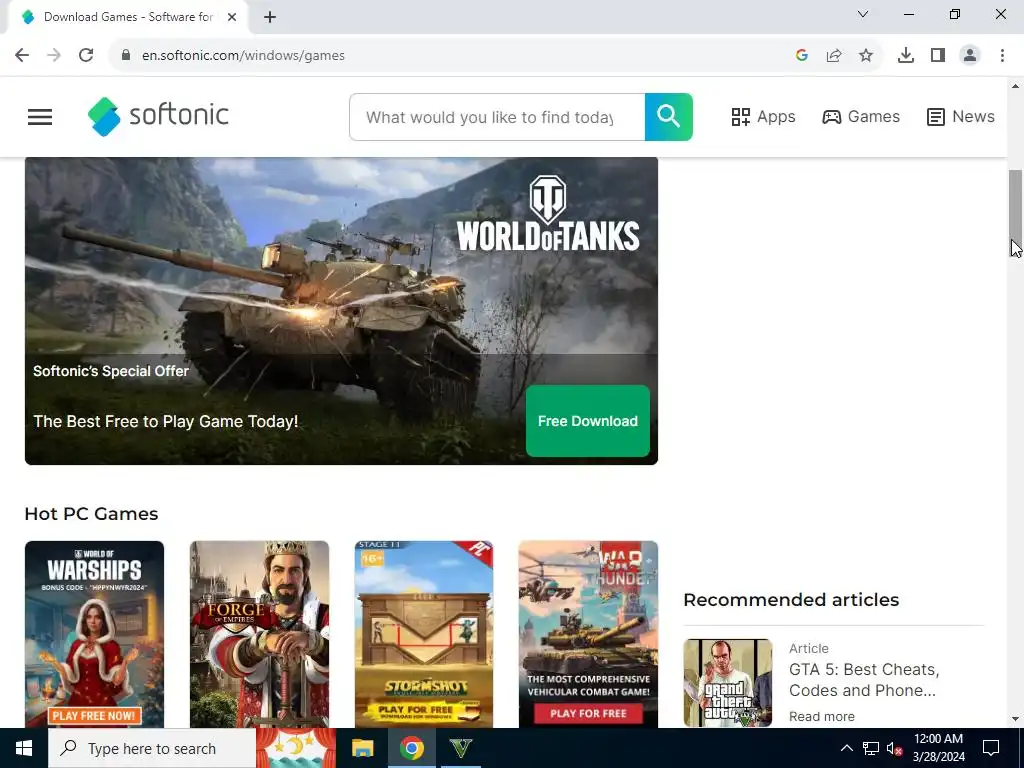The width and height of the screenshot is (1024, 768).
Task: Click scrollbar up arrow
Action: pyautogui.click(x=1015, y=86)
